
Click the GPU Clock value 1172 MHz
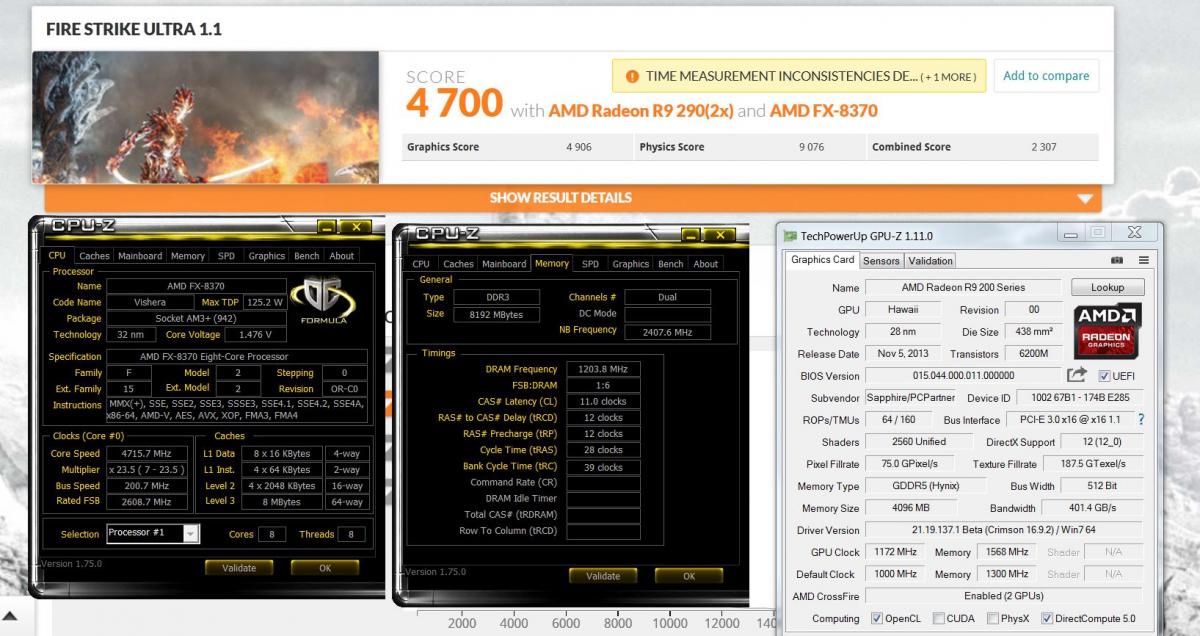pyautogui.click(x=894, y=552)
